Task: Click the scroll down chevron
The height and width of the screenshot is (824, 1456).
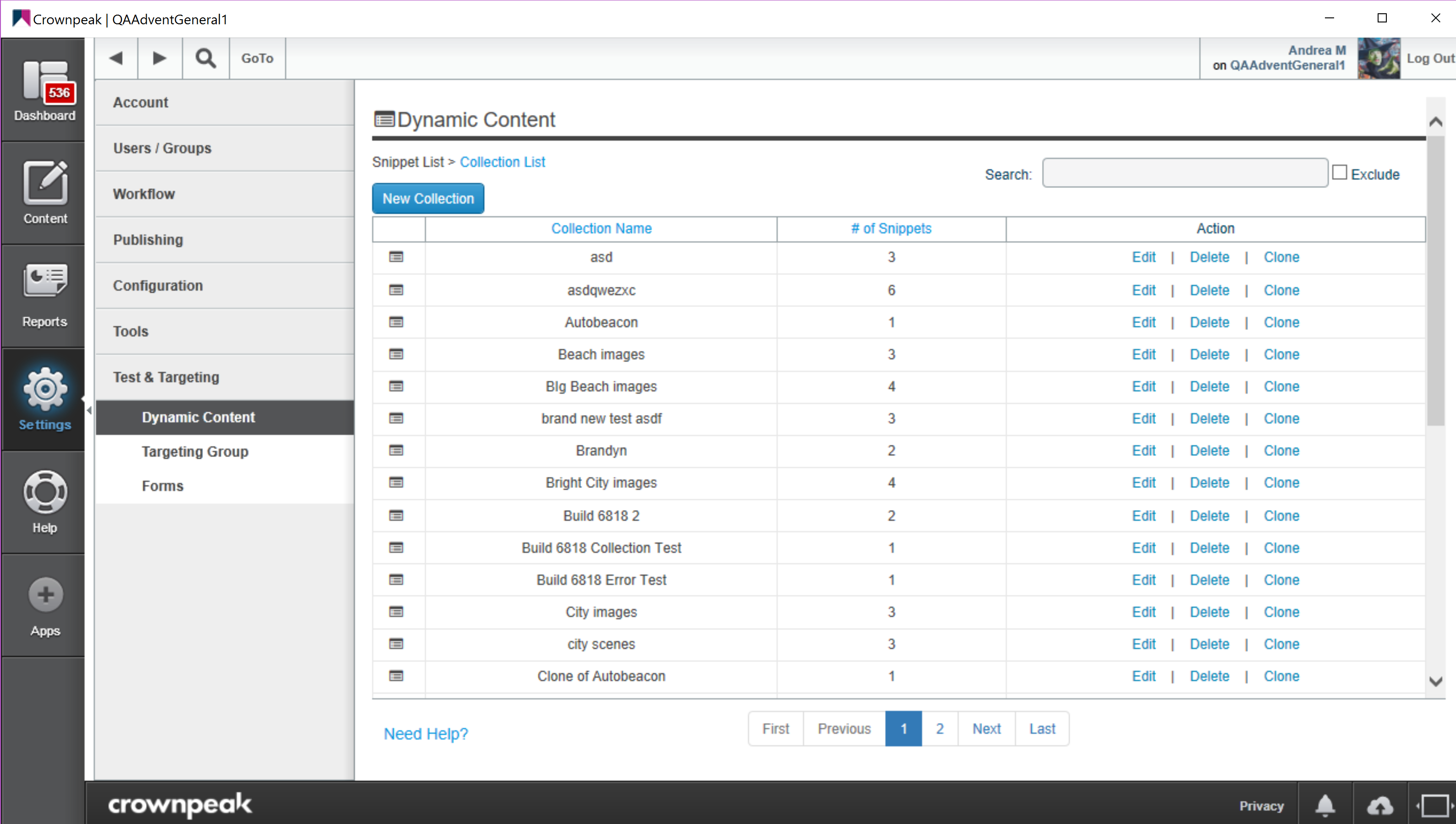Action: click(x=1435, y=682)
